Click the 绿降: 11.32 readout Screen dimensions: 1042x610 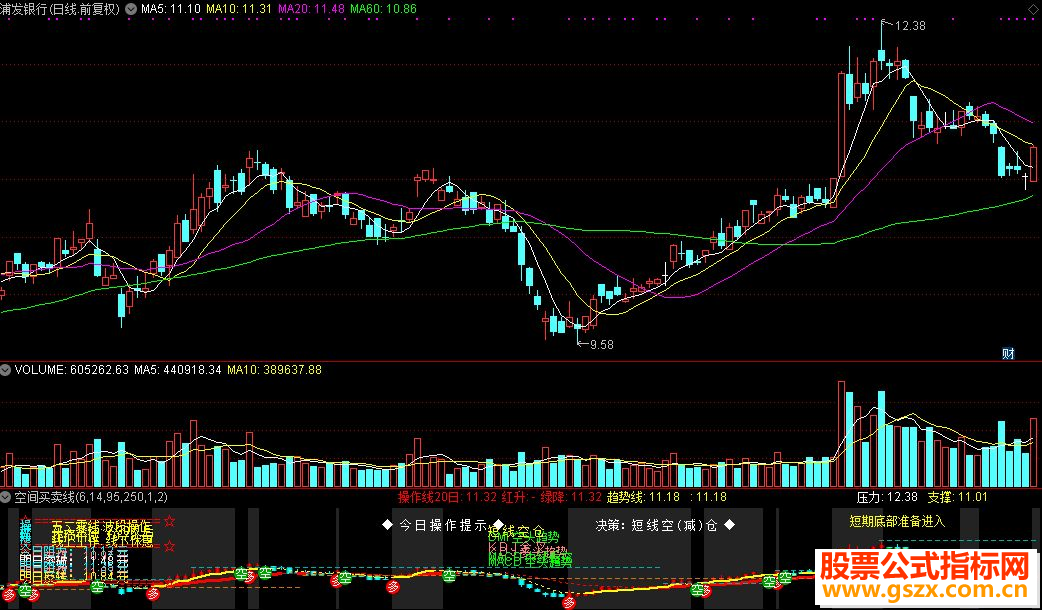point(571,496)
